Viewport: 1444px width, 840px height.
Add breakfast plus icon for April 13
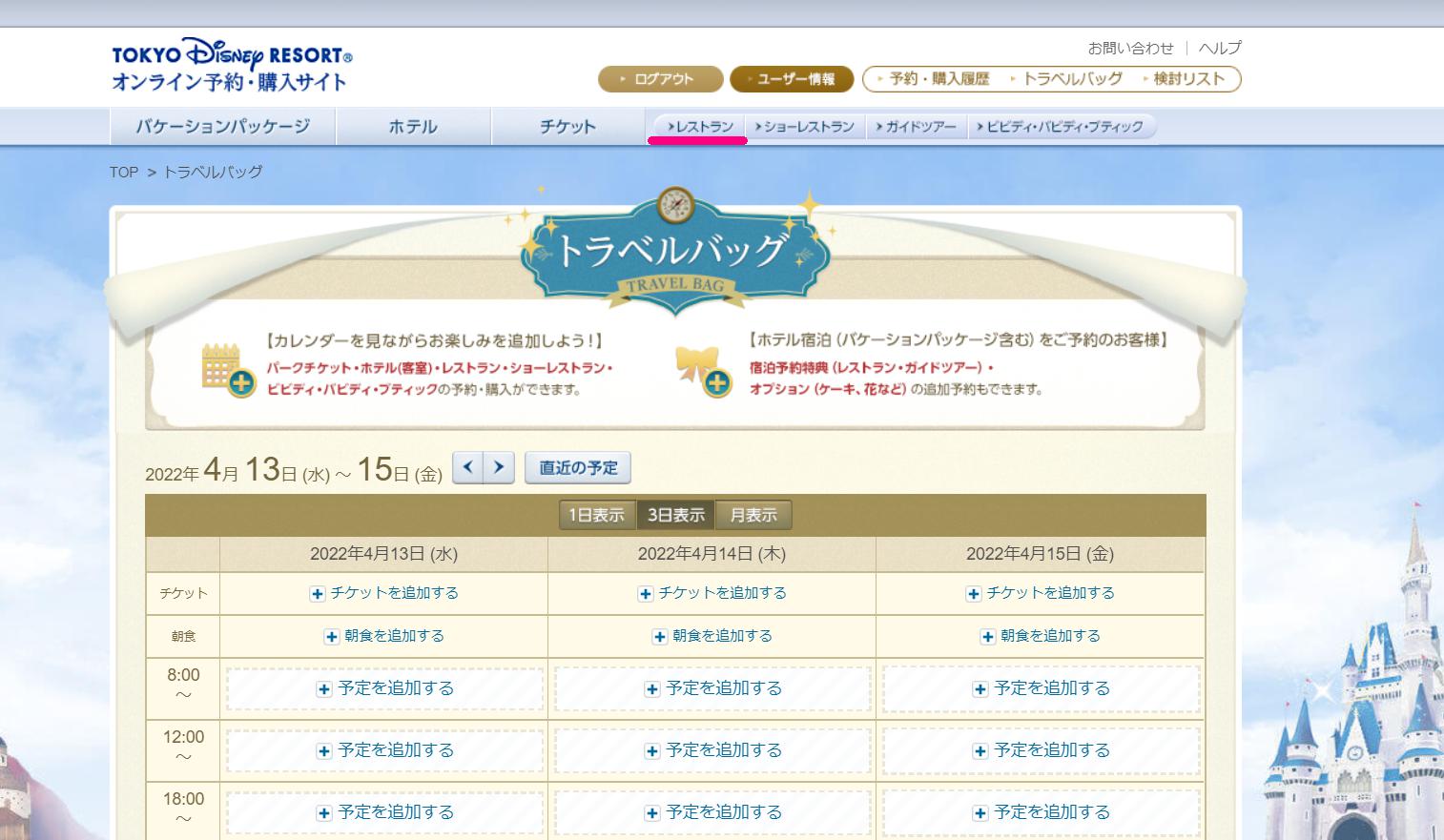pos(332,637)
